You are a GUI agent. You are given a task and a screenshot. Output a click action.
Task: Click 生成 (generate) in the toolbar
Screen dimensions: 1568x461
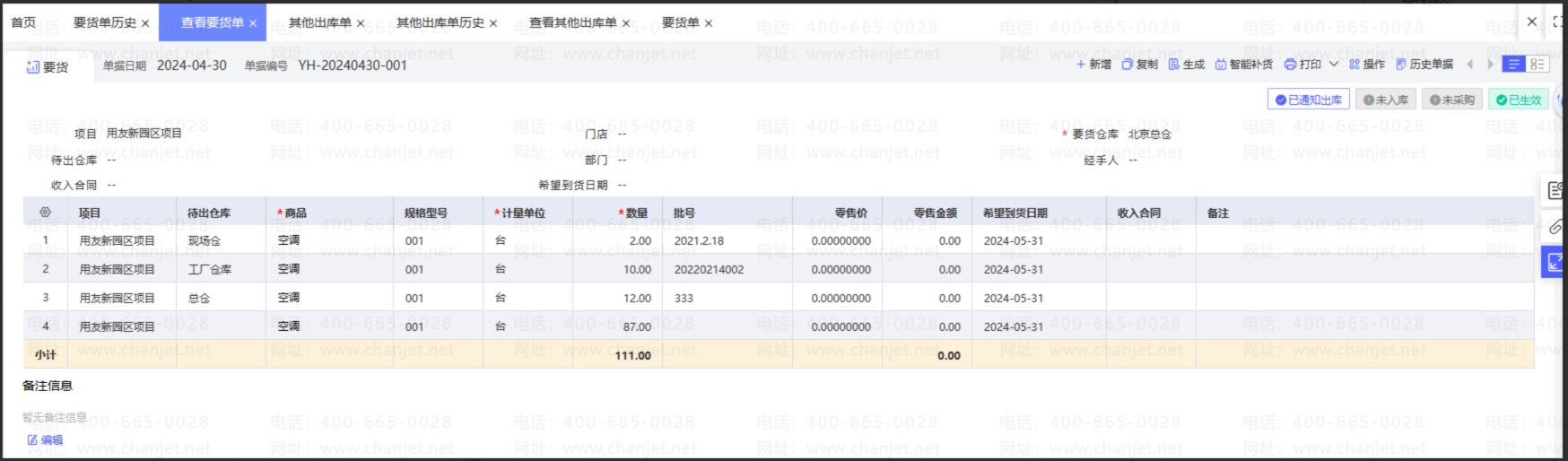point(1187,65)
